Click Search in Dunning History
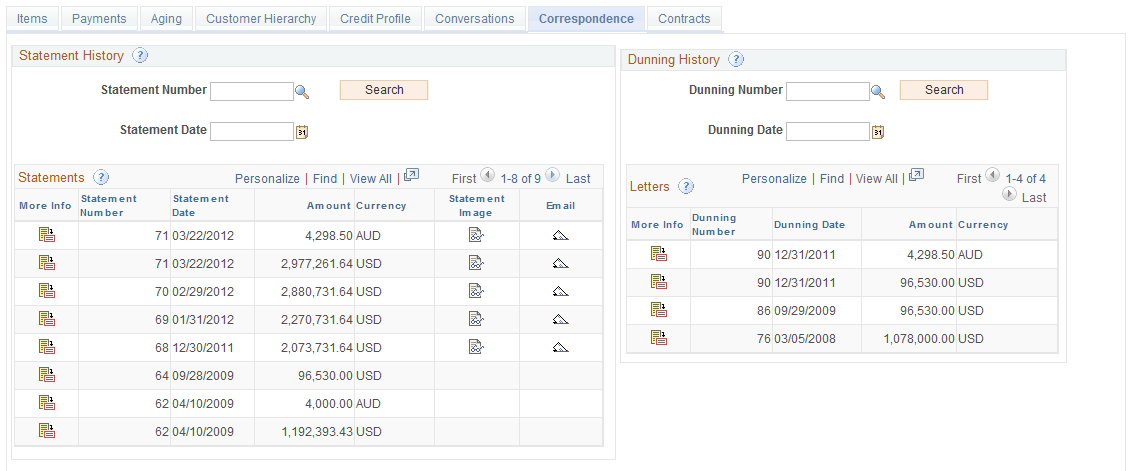 coord(944,90)
